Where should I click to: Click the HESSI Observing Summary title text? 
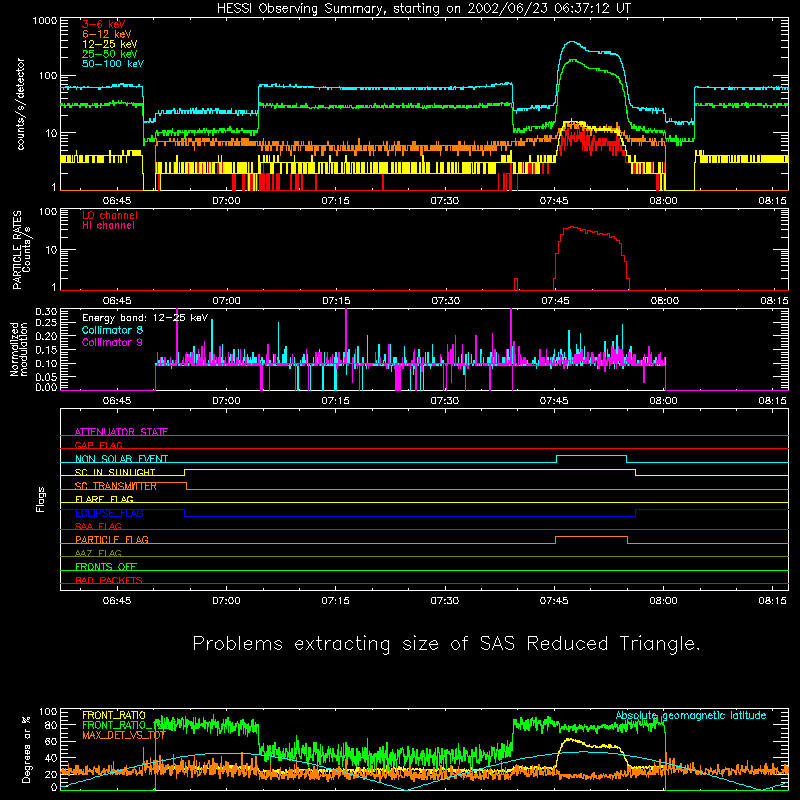[423, 9]
